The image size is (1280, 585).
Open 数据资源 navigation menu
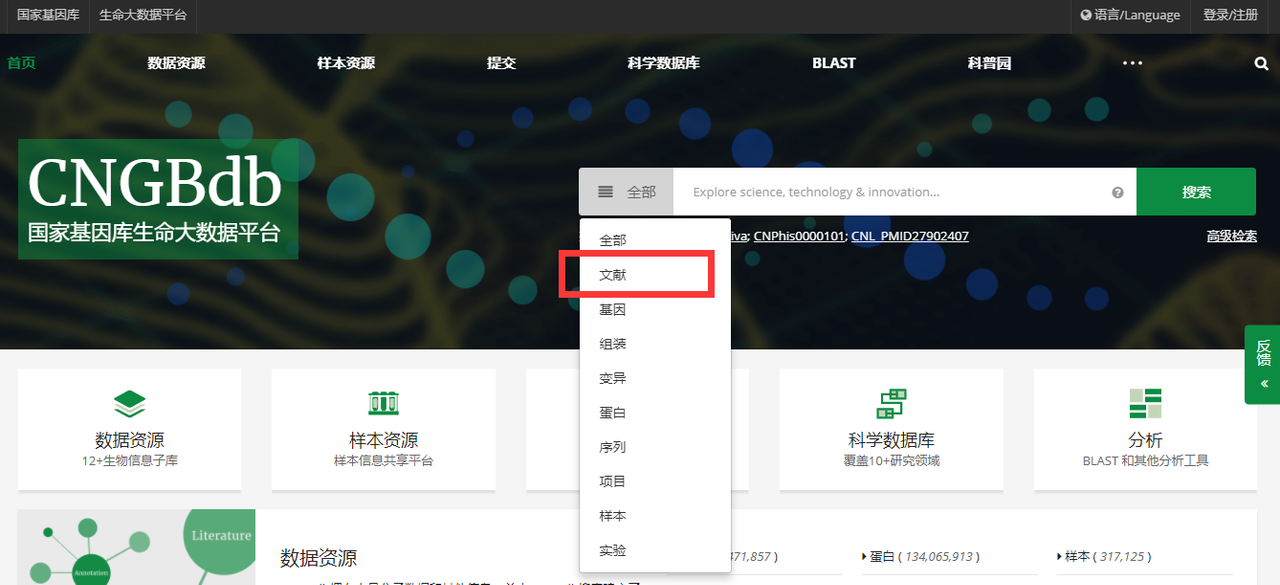coord(176,63)
